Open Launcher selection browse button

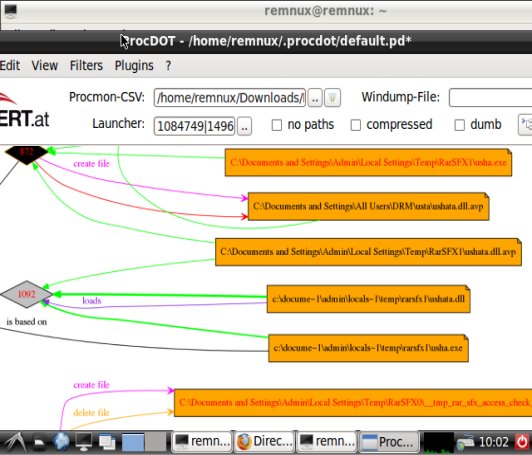click(244, 126)
